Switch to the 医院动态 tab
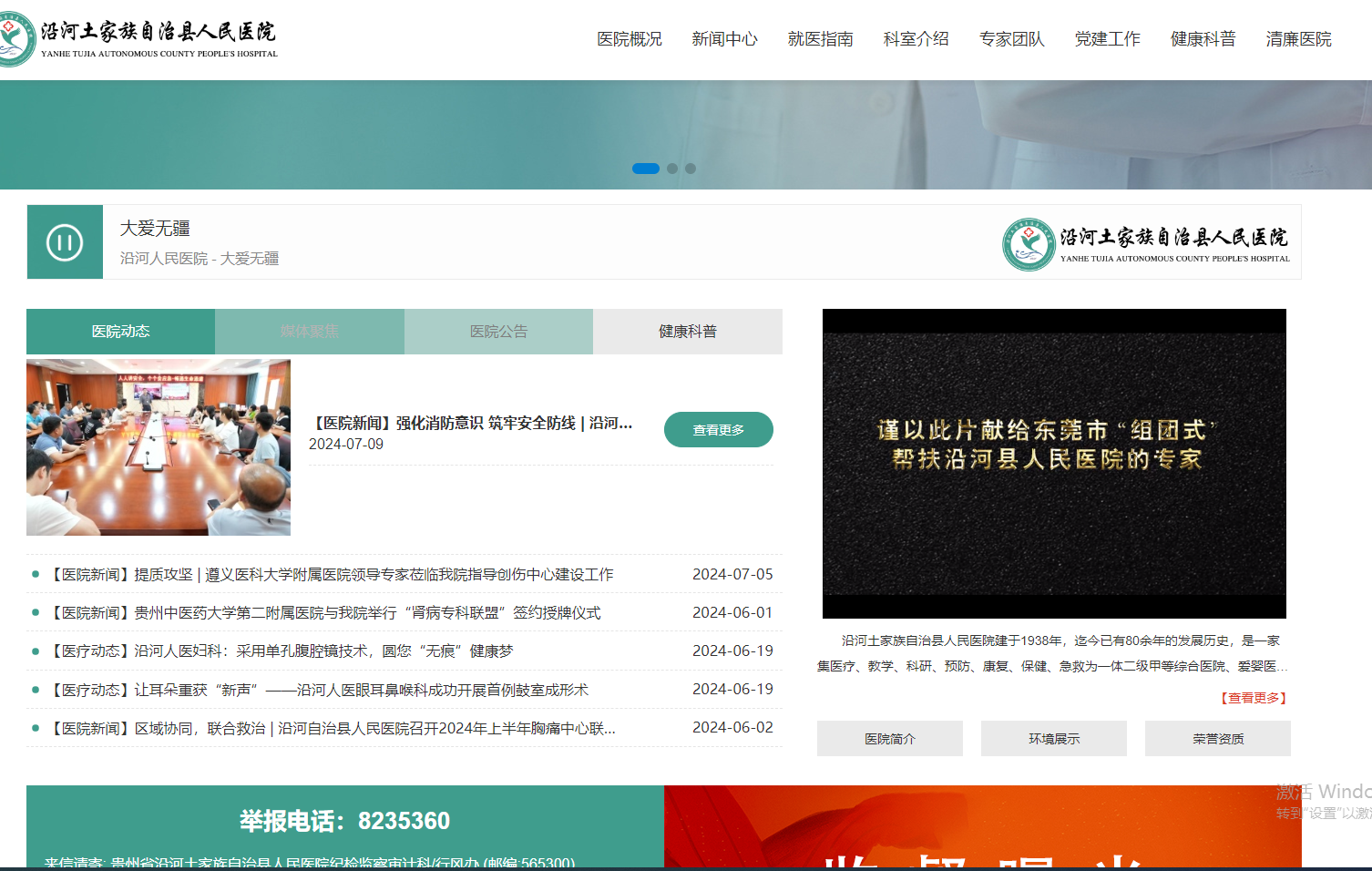This screenshot has height=871, width=1372. [120, 332]
